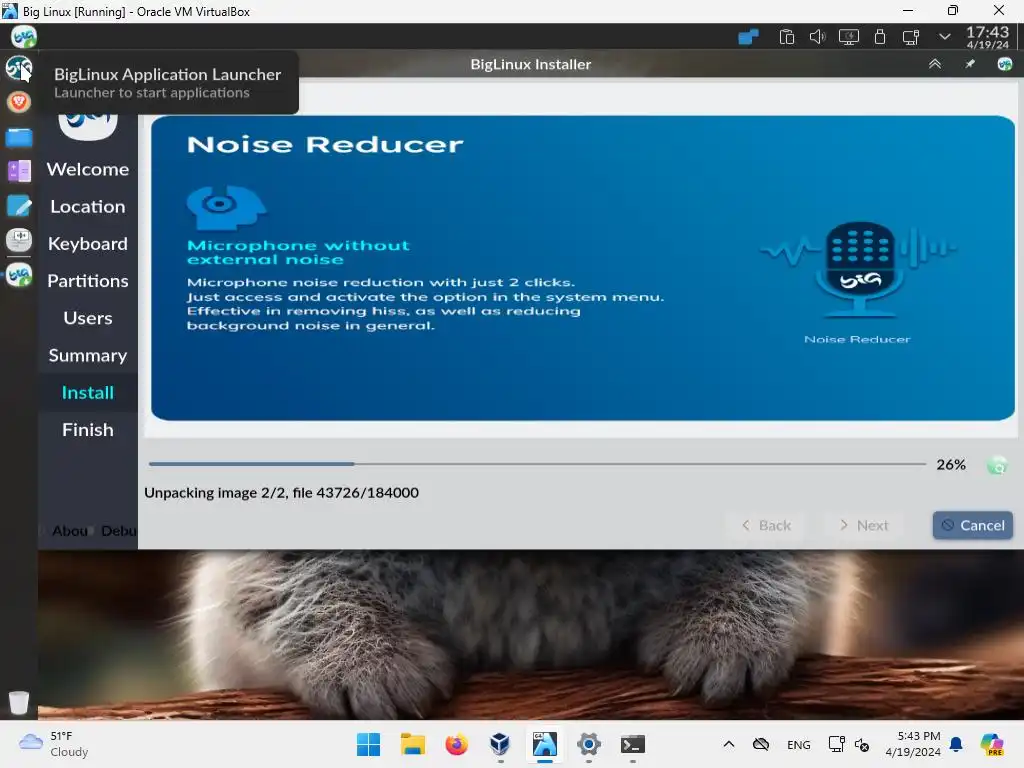Open VirtualBox Manager in taskbar
1024x768 pixels.
tap(500, 744)
